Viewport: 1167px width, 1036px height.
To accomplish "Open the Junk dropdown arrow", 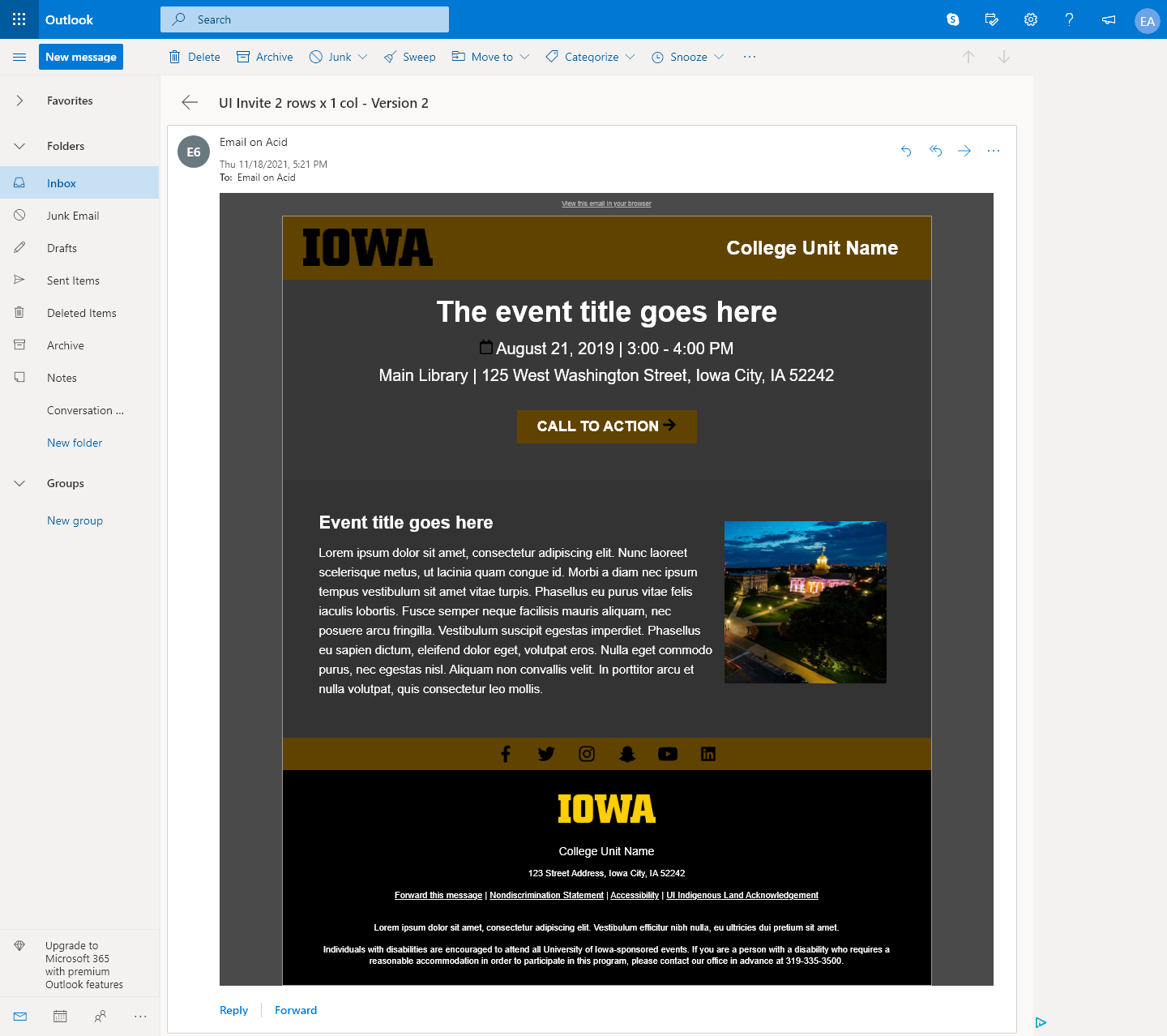I will pyautogui.click(x=363, y=57).
